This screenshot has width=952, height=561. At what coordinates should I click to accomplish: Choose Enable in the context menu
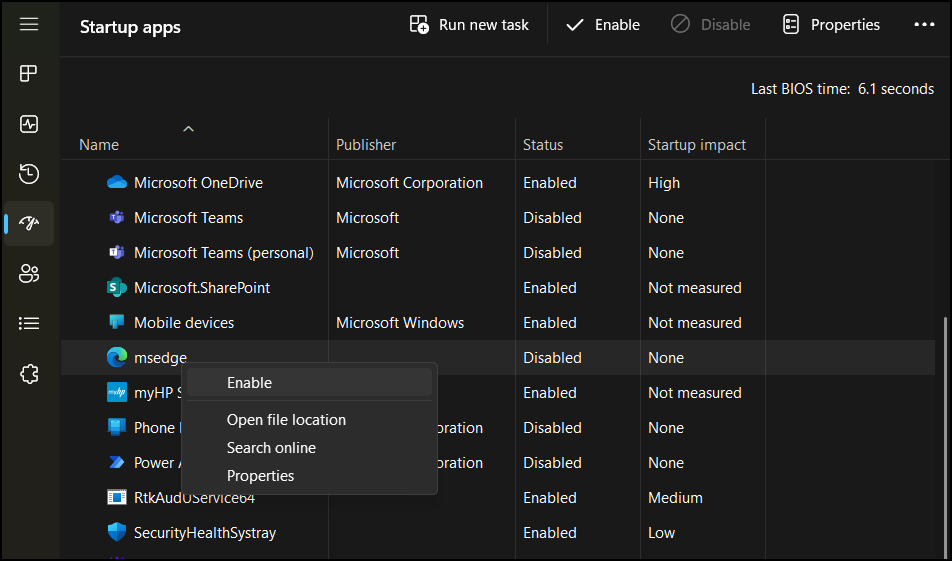[249, 383]
